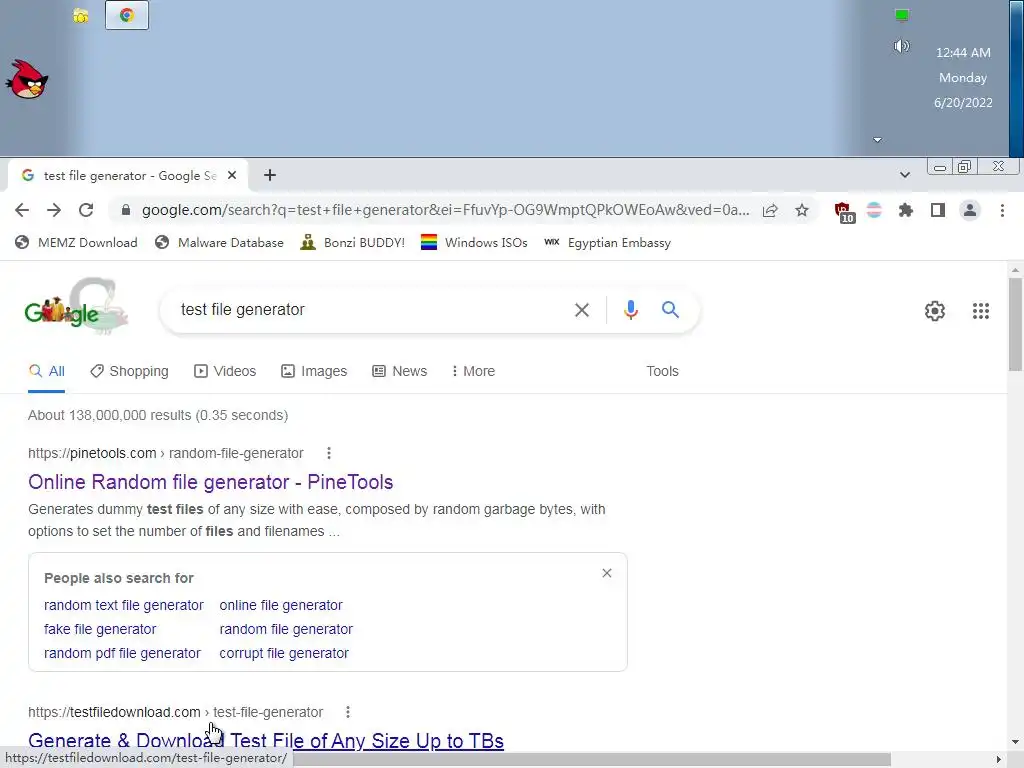Image resolution: width=1024 pixels, height=768 pixels.
Task: Select the All results tab
Action: [x=46, y=371]
